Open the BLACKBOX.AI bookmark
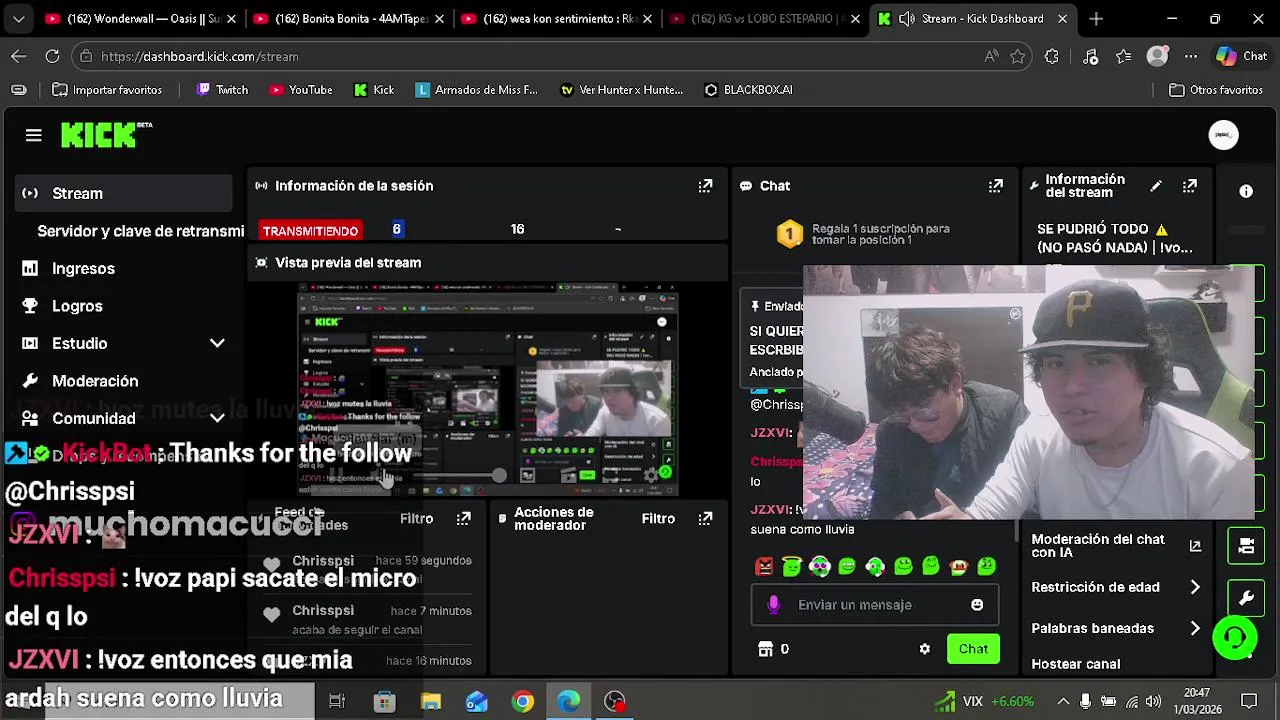1280x720 pixels. coord(748,90)
